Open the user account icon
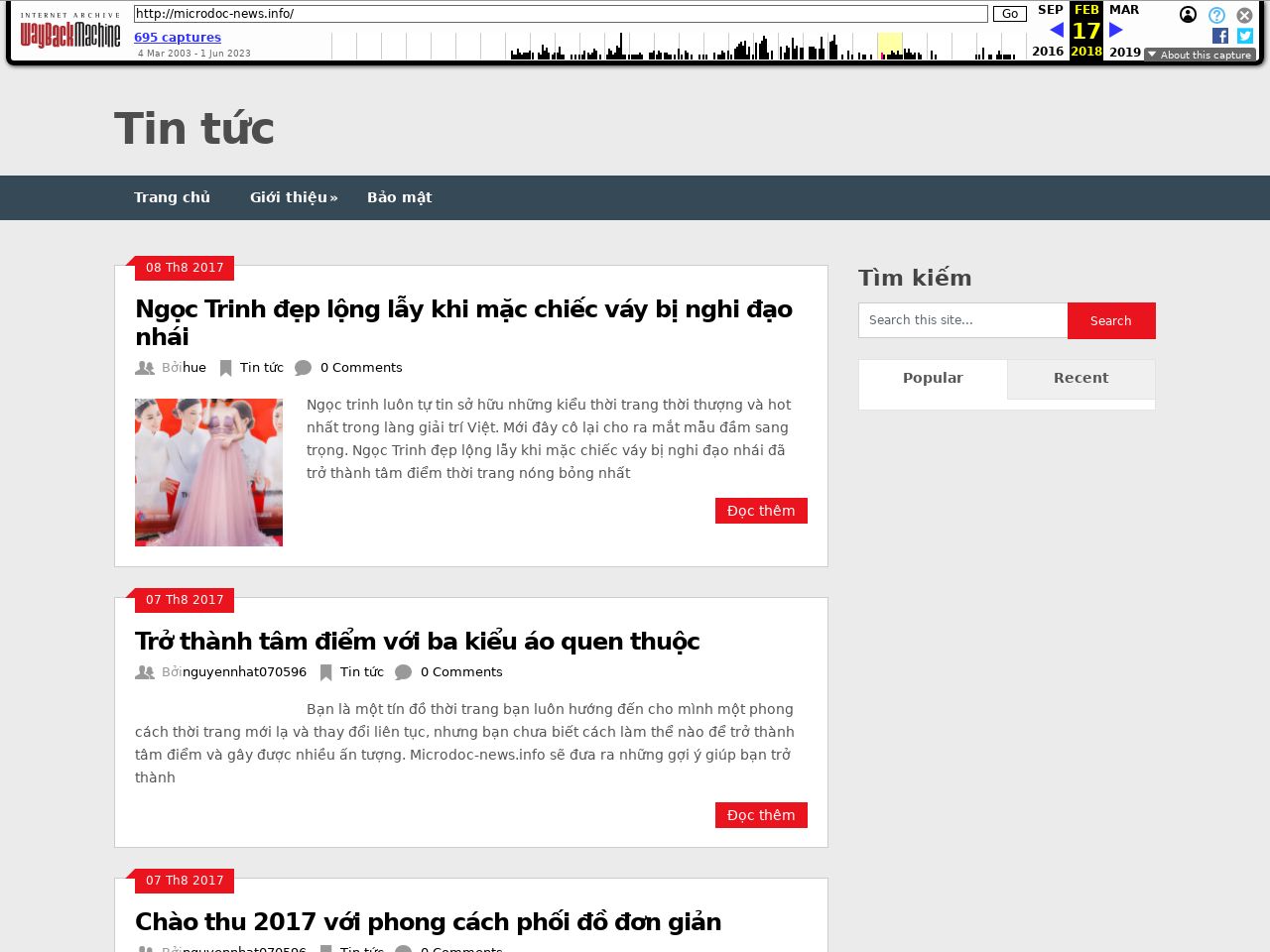Screen dimensions: 1270x952 coord(1188,15)
